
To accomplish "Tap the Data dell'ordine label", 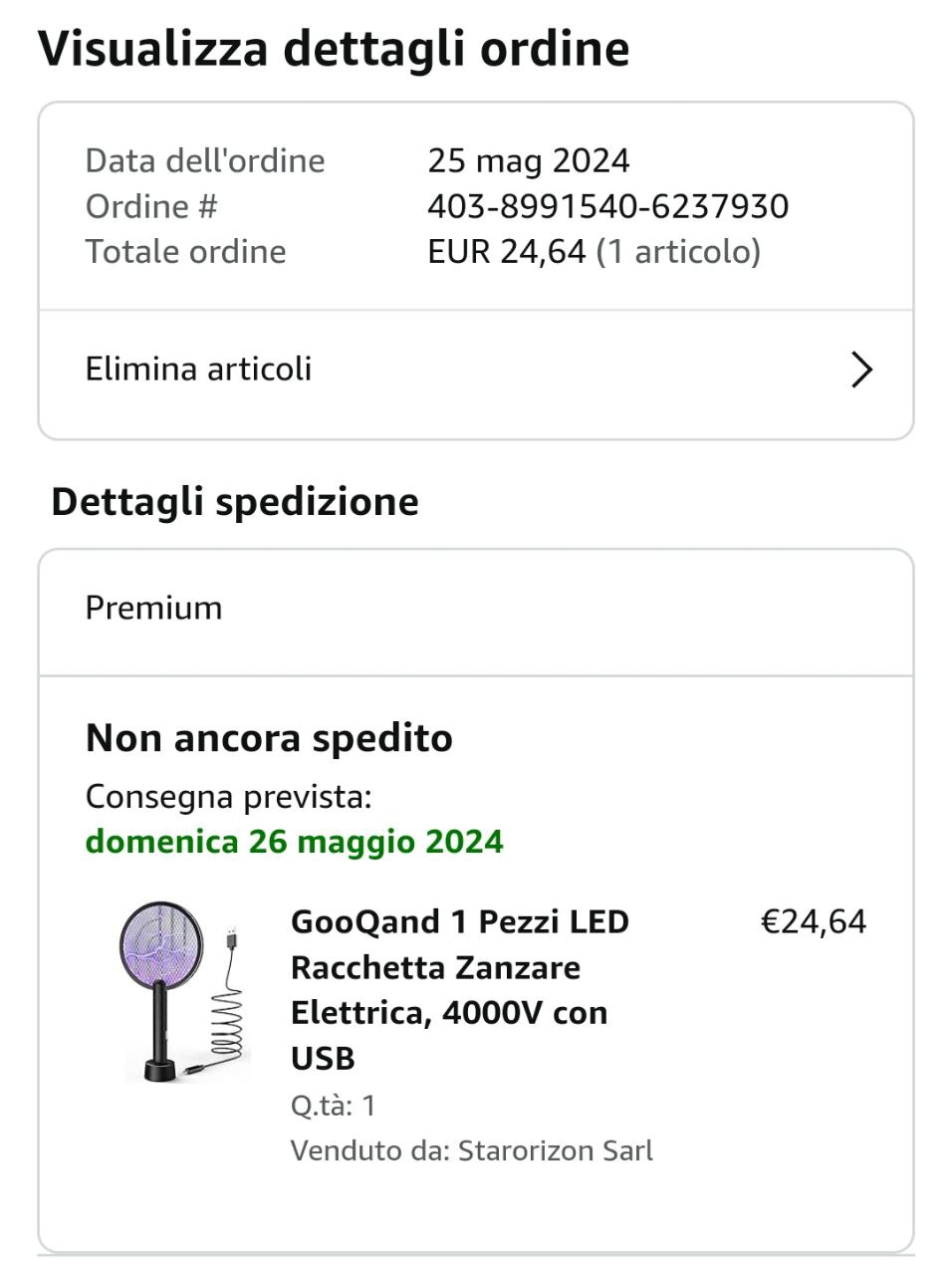I will tap(205, 160).
